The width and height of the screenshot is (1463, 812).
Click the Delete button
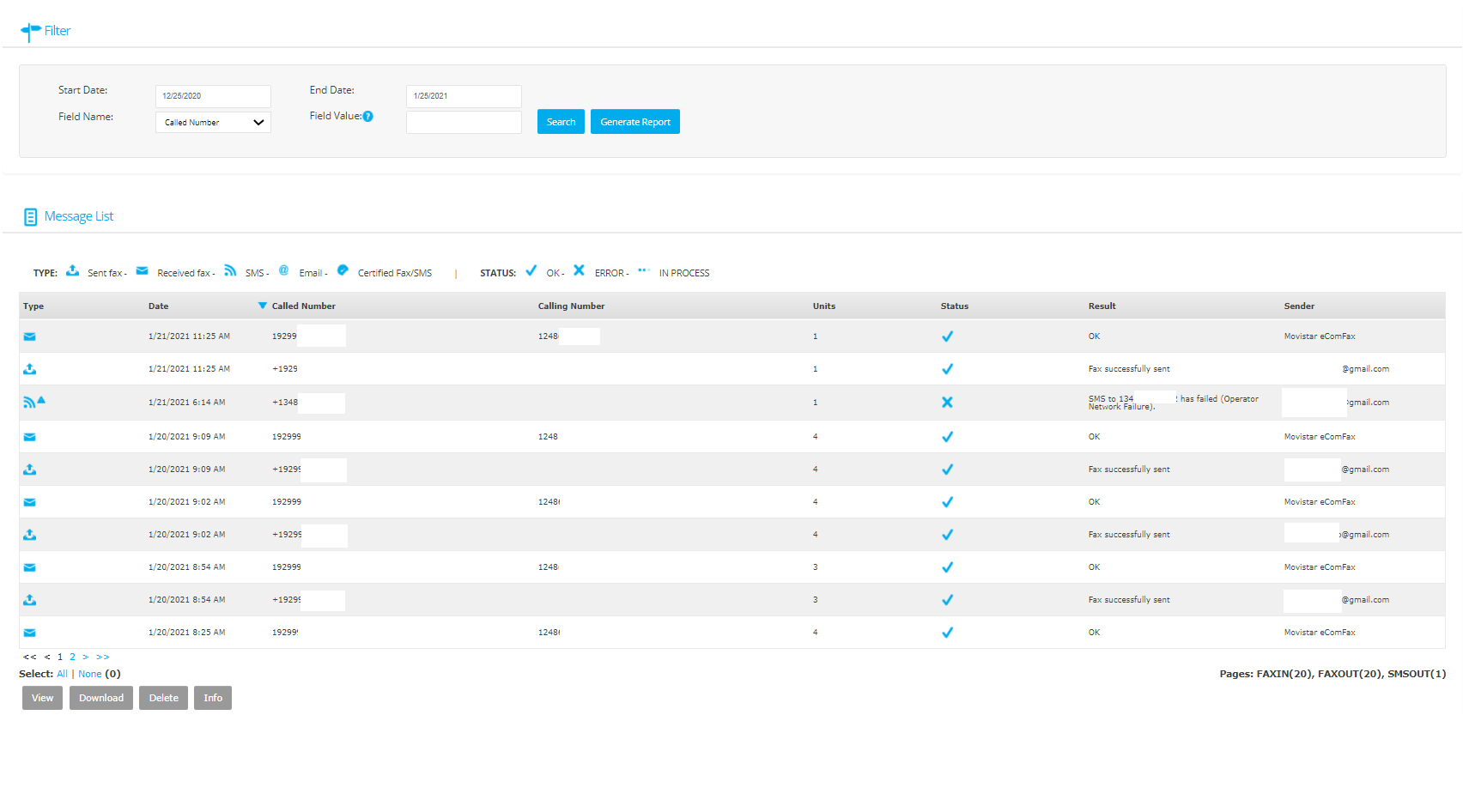tap(163, 698)
